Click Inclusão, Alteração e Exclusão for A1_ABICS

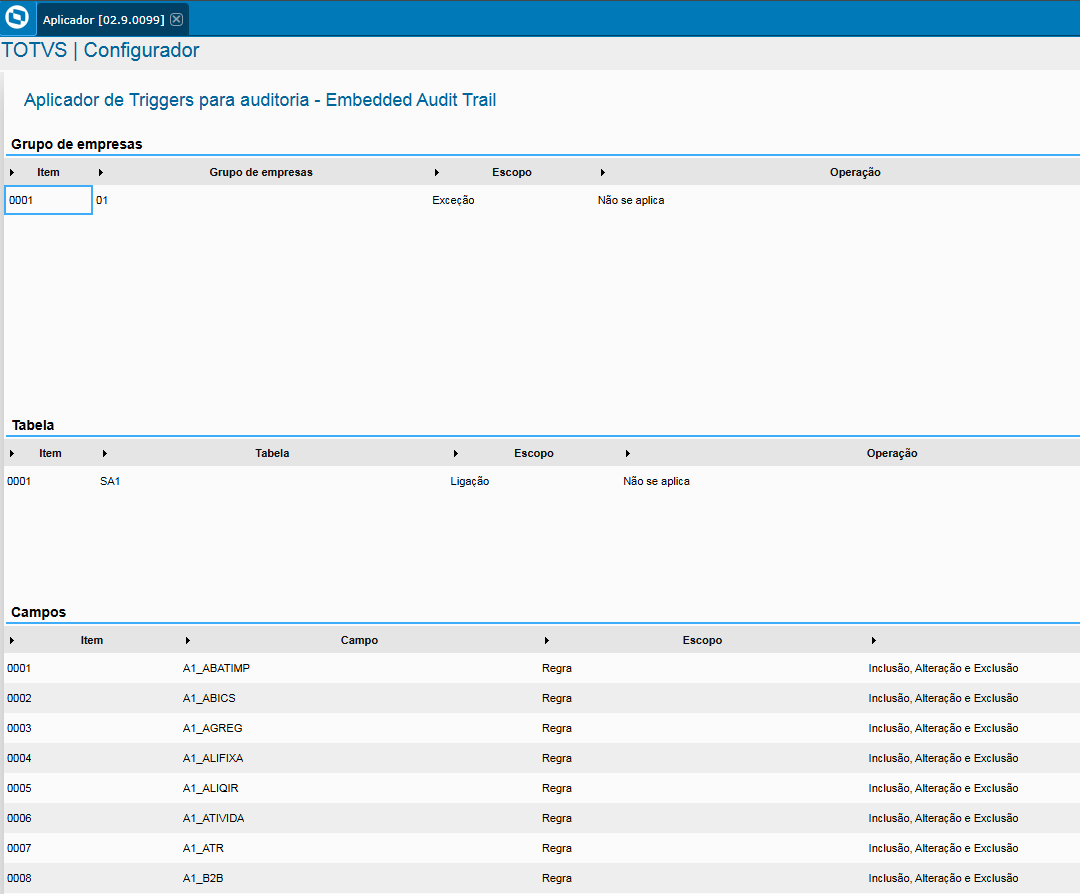943,698
